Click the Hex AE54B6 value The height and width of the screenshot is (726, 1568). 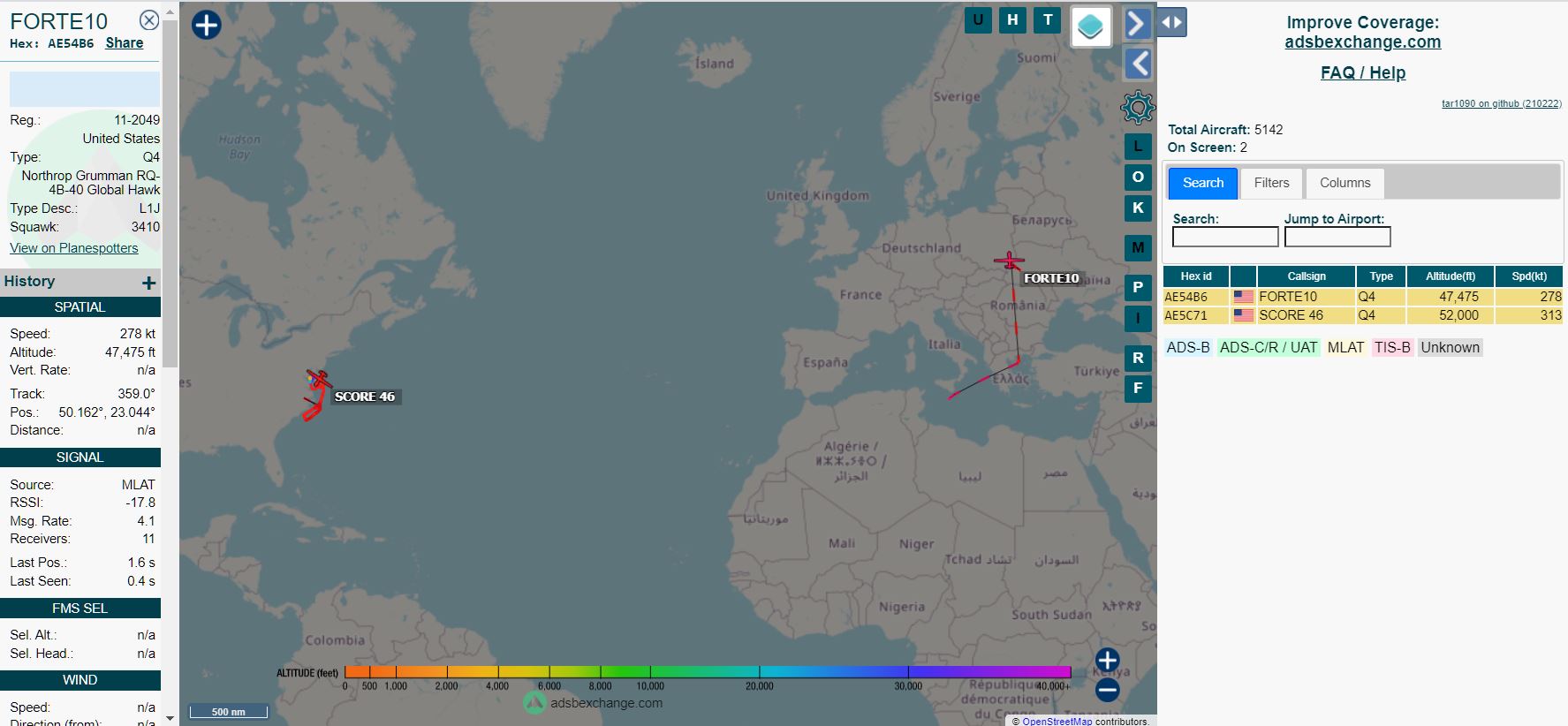tap(71, 43)
